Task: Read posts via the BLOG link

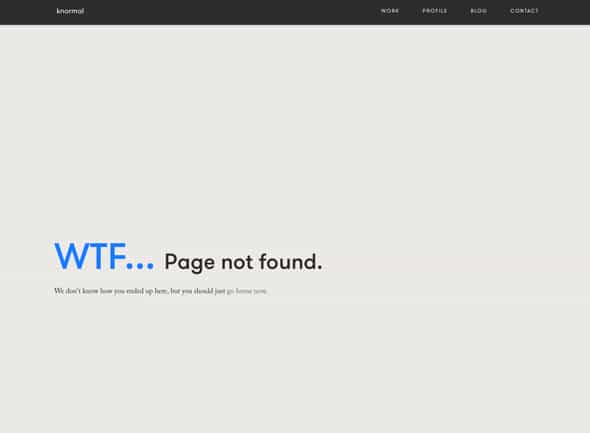Action: 479,11
